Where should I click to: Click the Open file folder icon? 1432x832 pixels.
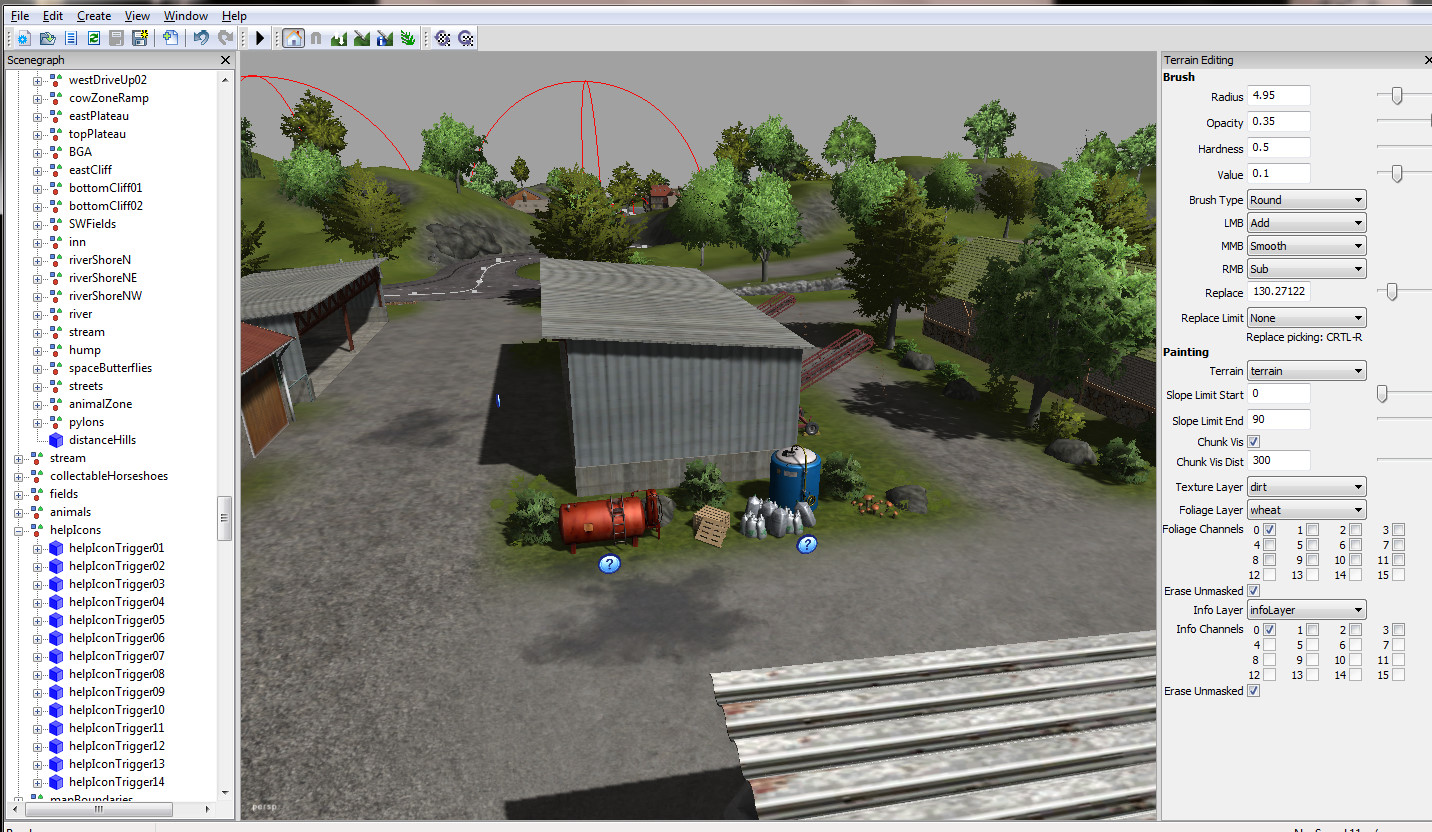(x=47, y=38)
